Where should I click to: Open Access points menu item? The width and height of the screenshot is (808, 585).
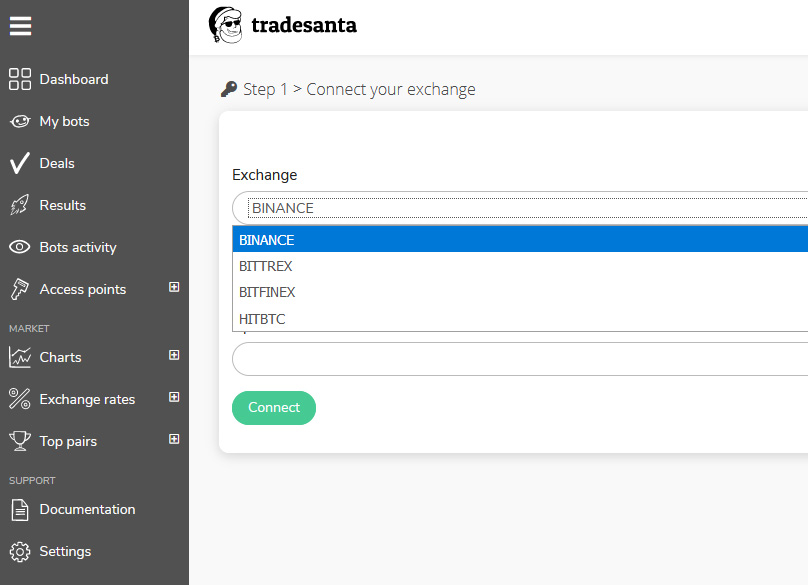82,289
